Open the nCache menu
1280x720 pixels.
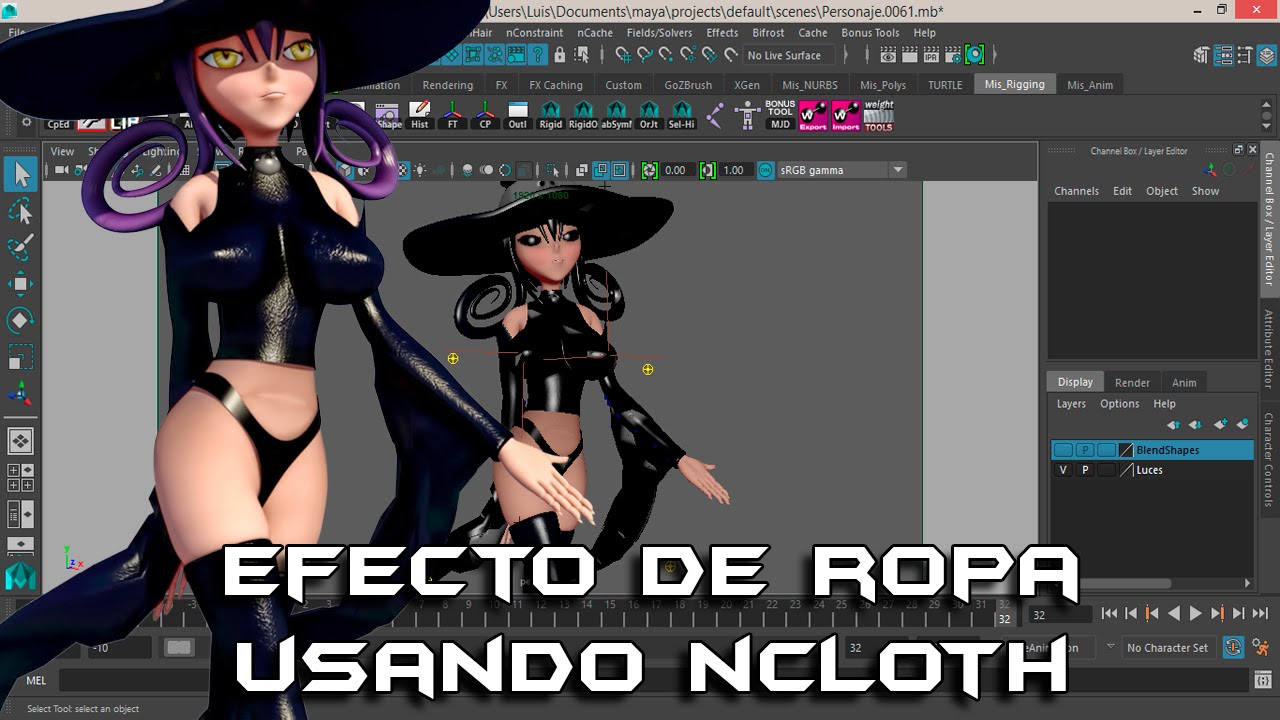click(x=594, y=32)
